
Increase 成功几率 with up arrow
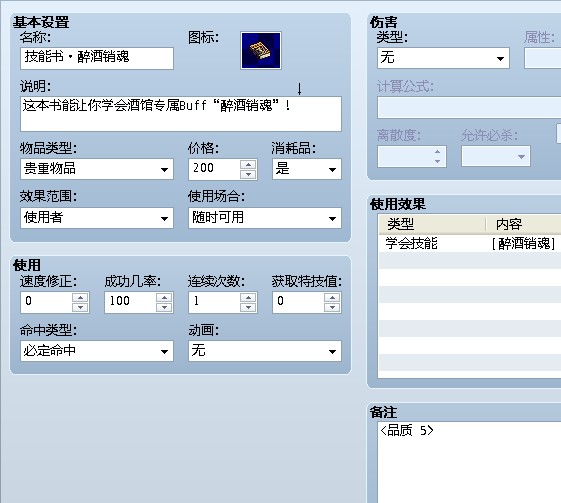[164, 297]
